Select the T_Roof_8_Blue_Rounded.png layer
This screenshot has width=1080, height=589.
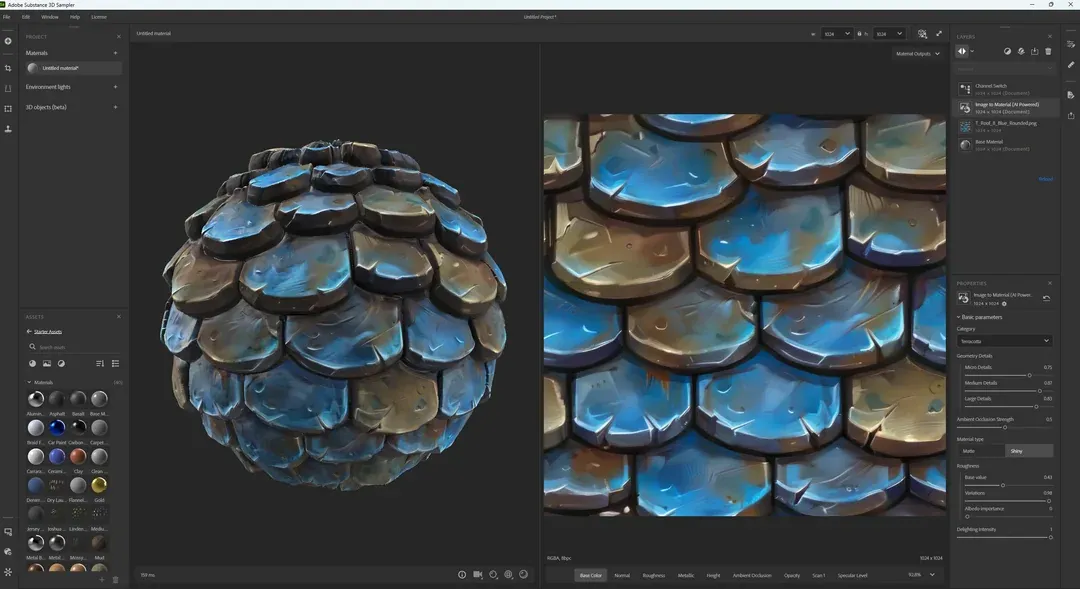1000,126
